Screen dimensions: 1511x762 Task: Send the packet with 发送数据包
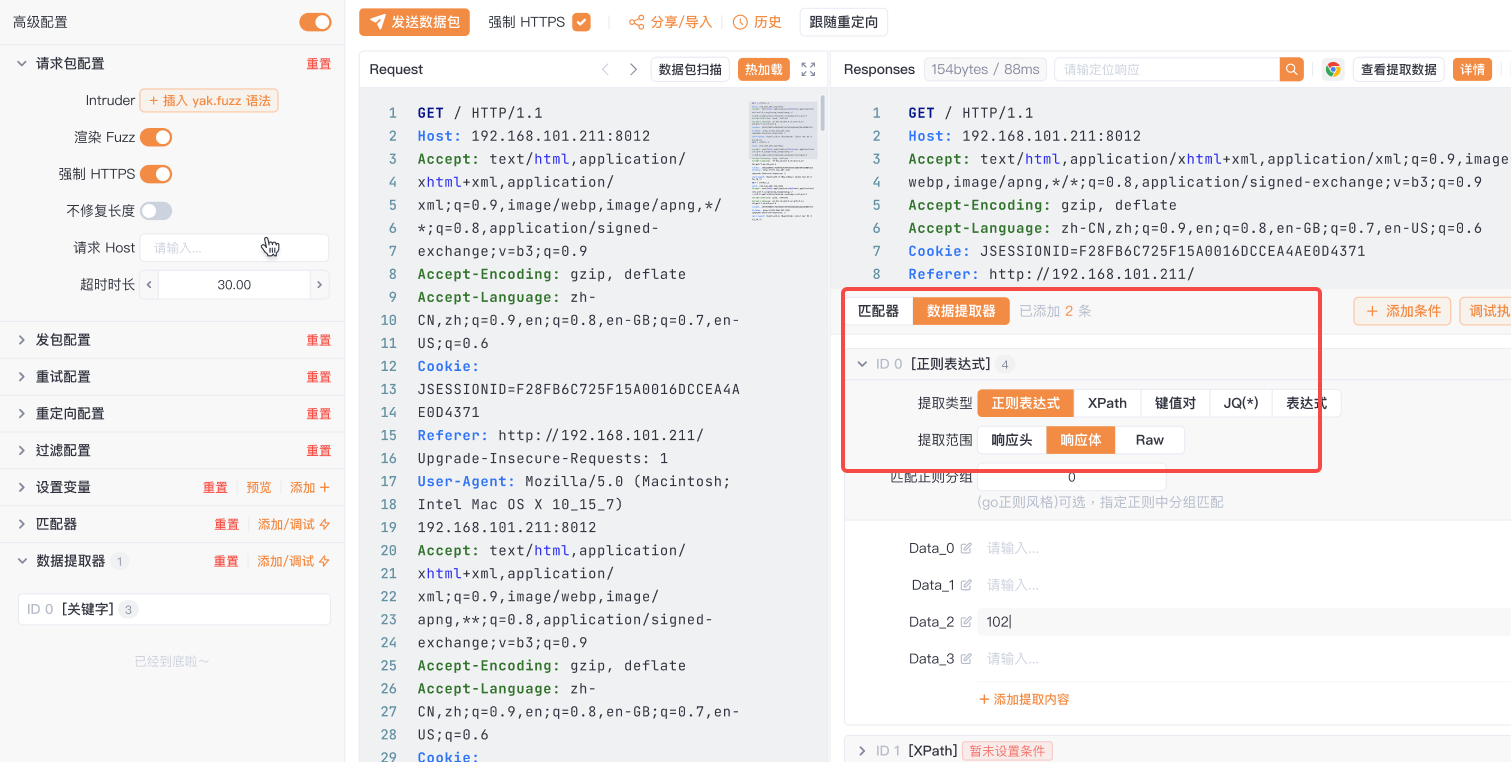point(415,22)
